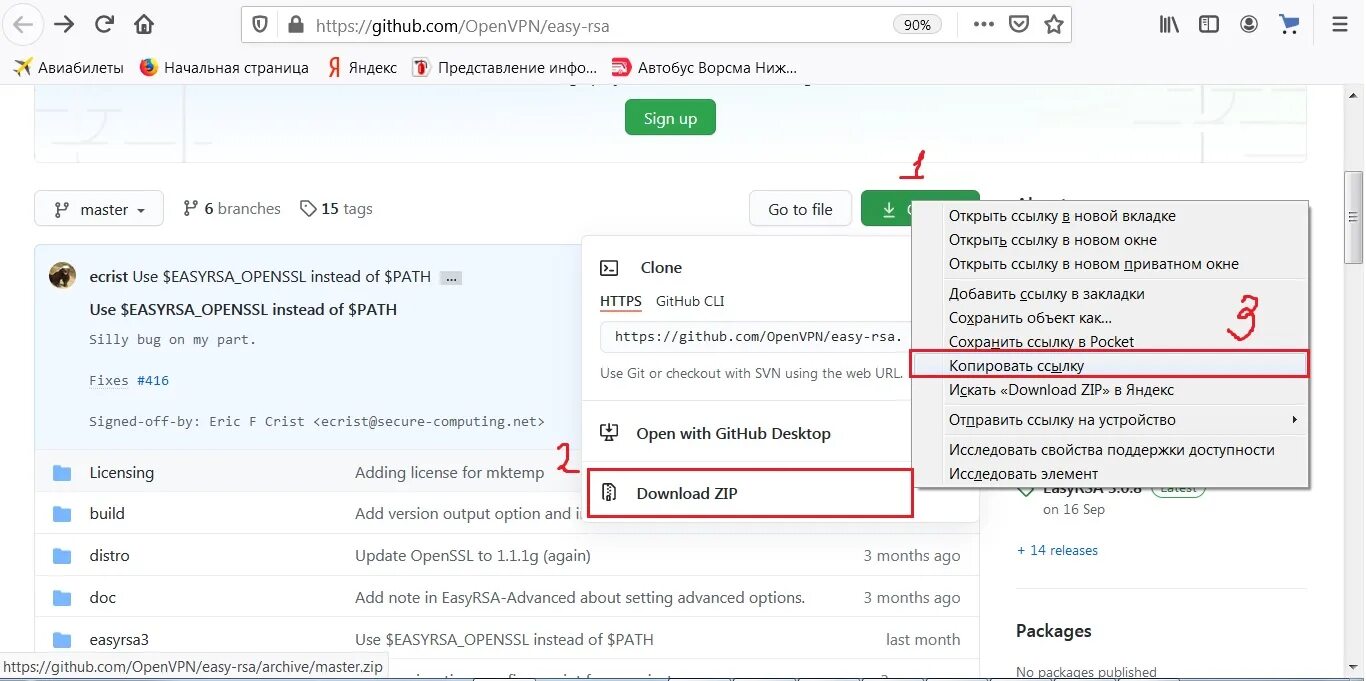Reload the page using the refresh icon

pos(103,25)
